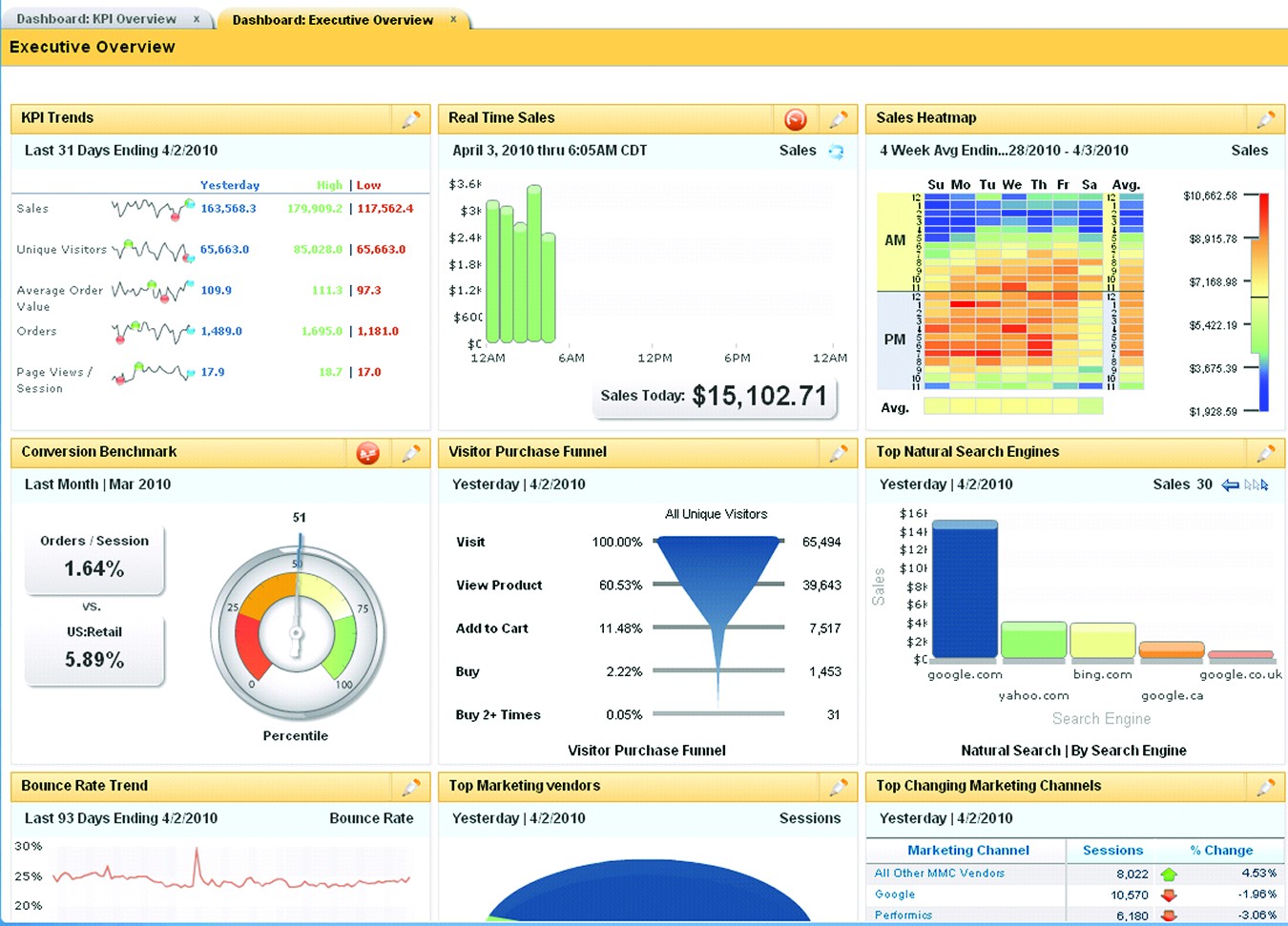Click Orders yesterday value 1,489.0

tap(221, 332)
